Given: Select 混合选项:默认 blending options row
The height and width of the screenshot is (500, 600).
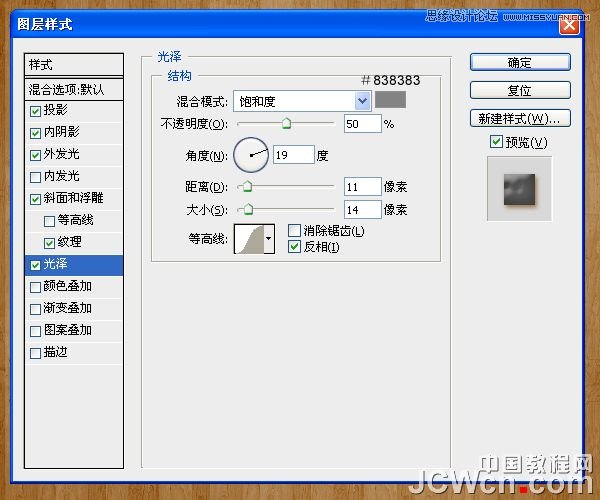Looking at the screenshot, I should [74, 90].
